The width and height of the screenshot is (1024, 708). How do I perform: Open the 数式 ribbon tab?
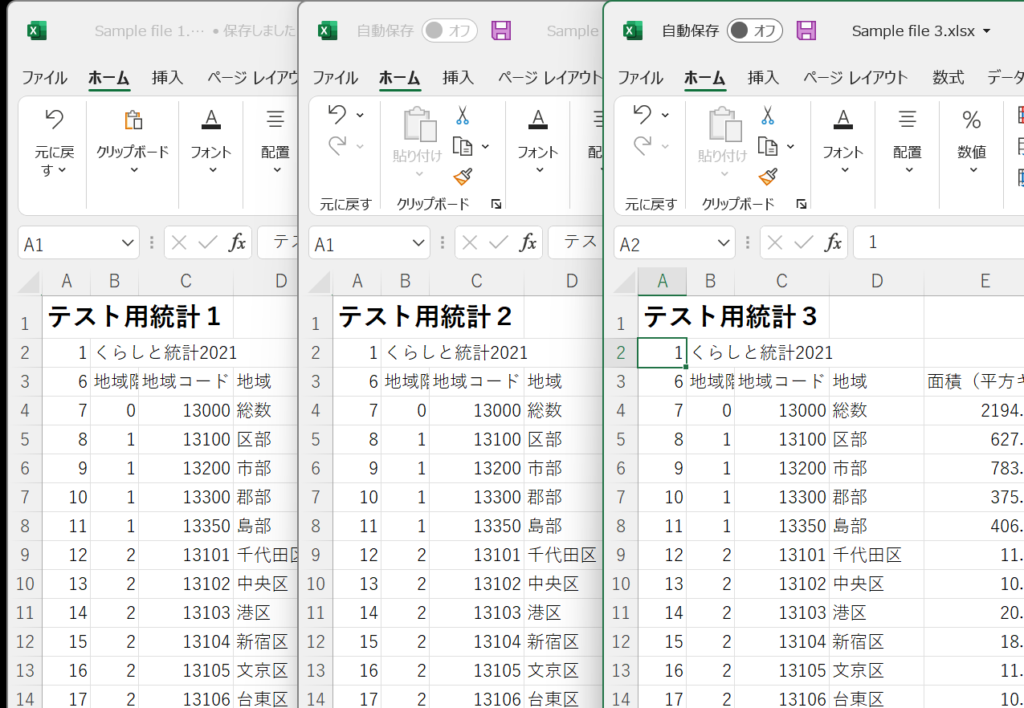[948, 77]
